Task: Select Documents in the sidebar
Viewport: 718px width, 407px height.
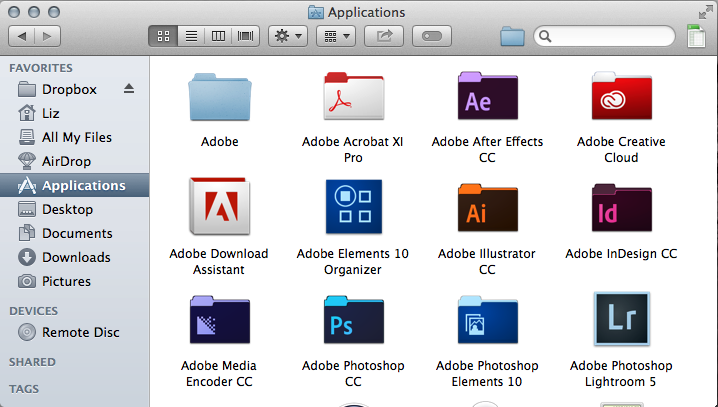Action: [74, 233]
